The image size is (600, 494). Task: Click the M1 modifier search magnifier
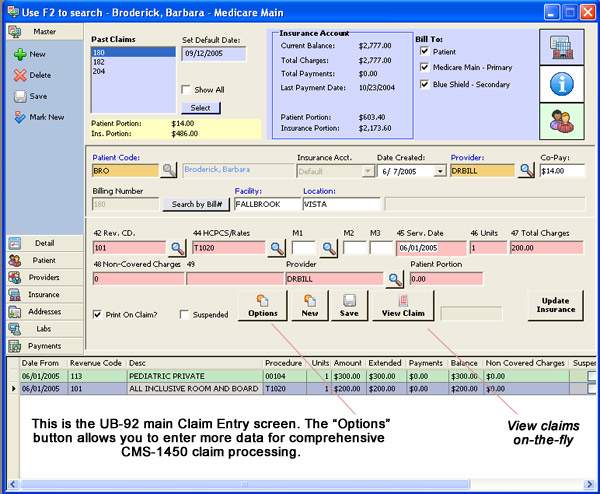point(328,247)
